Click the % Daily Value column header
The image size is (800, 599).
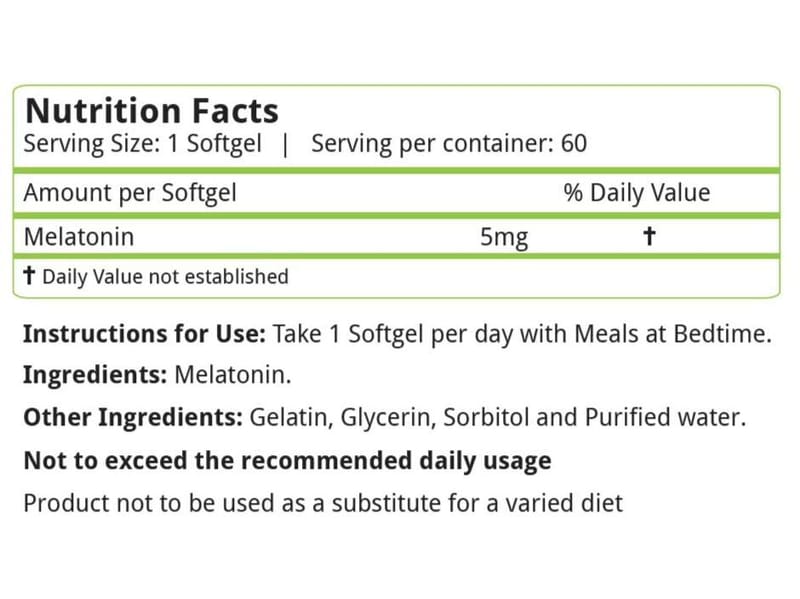coord(637,193)
